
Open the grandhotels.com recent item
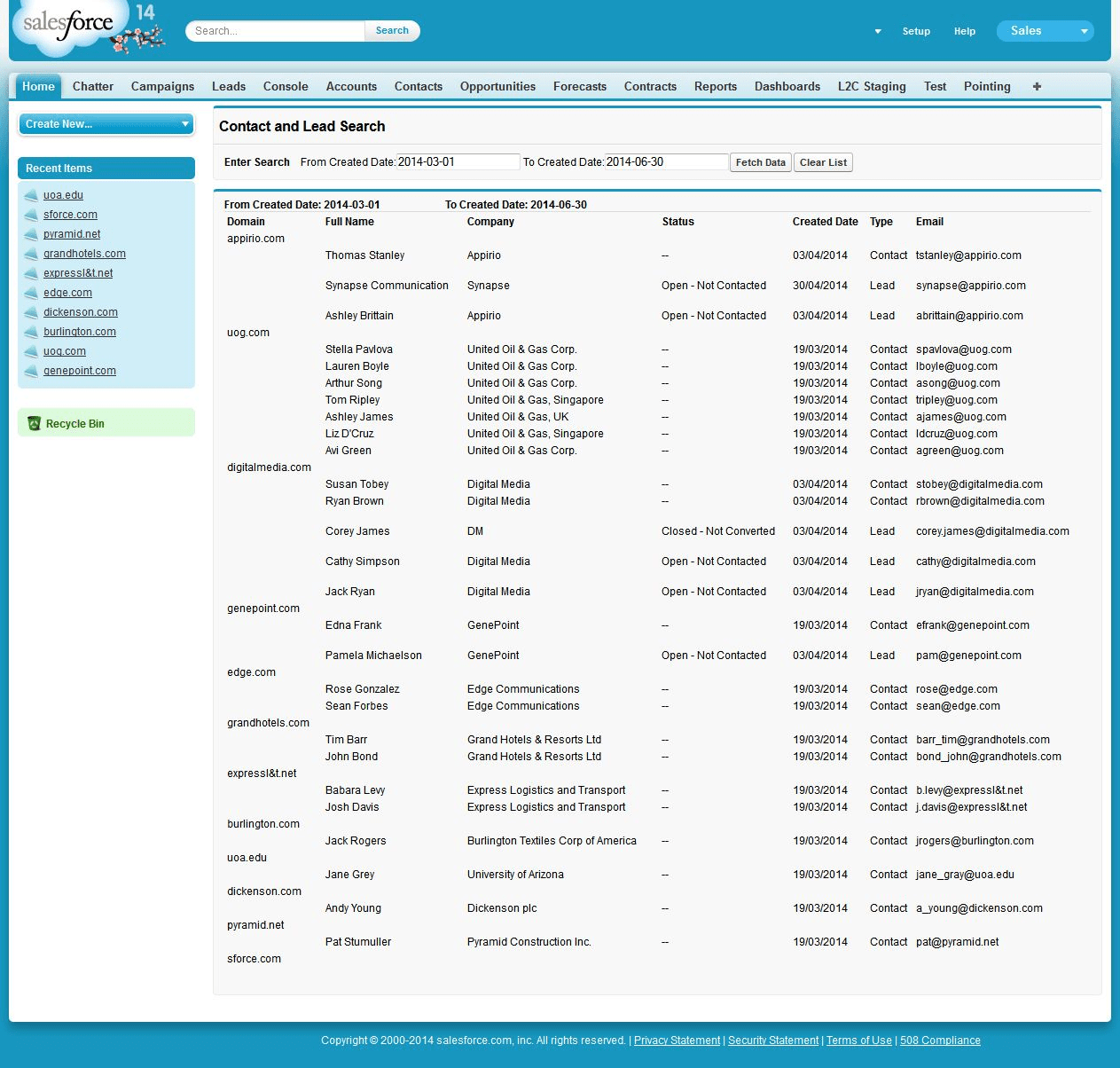(x=84, y=254)
